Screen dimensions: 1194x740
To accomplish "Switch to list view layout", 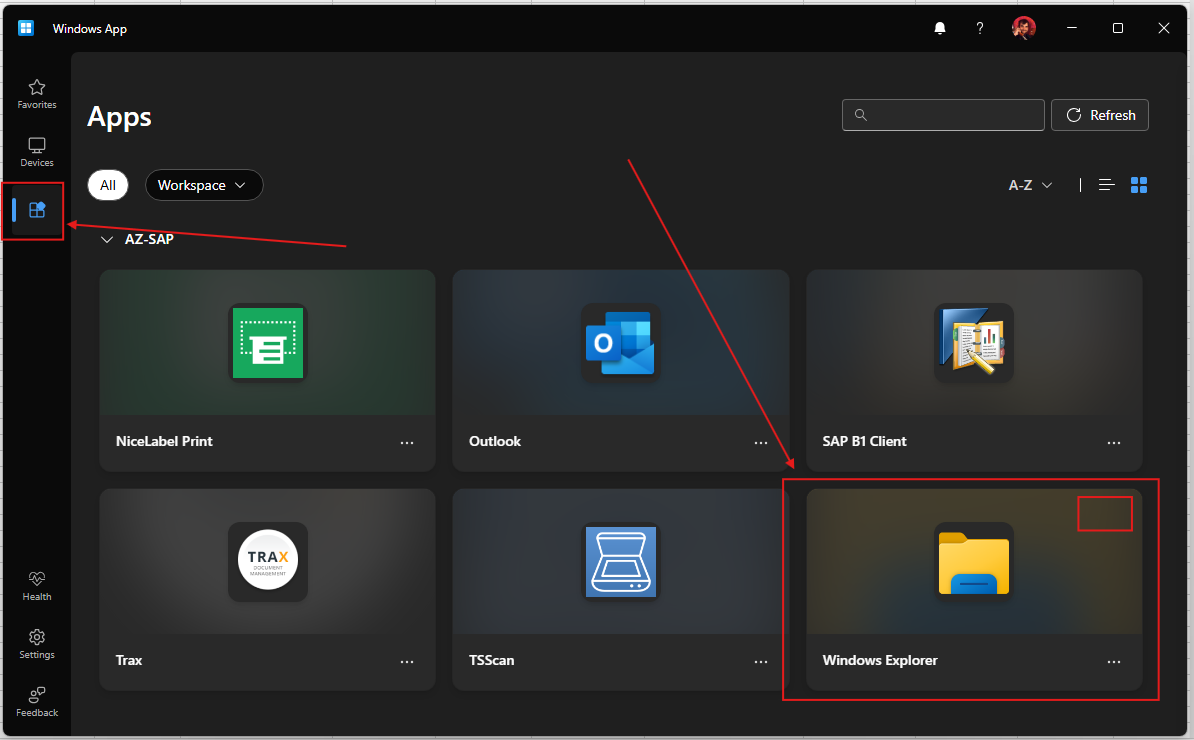I will pos(1106,185).
